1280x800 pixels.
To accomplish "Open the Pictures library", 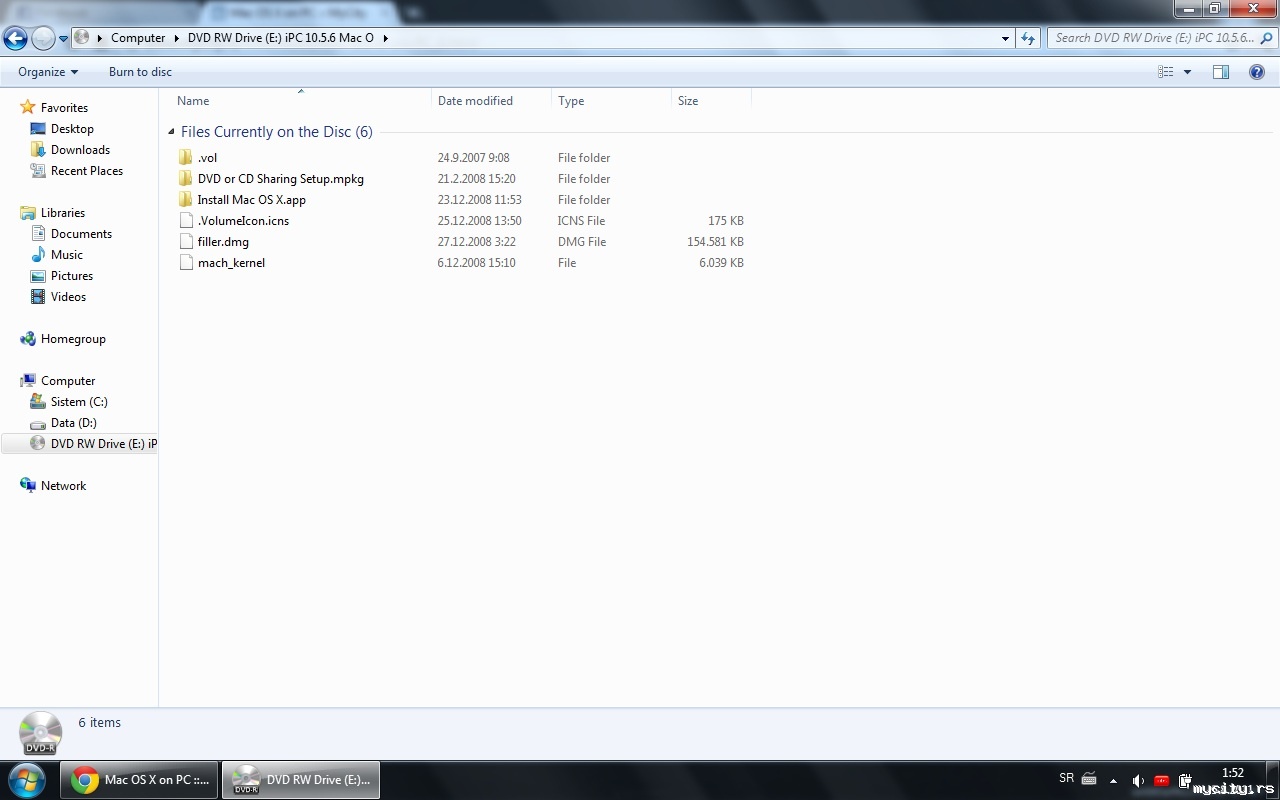I will click(72, 276).
